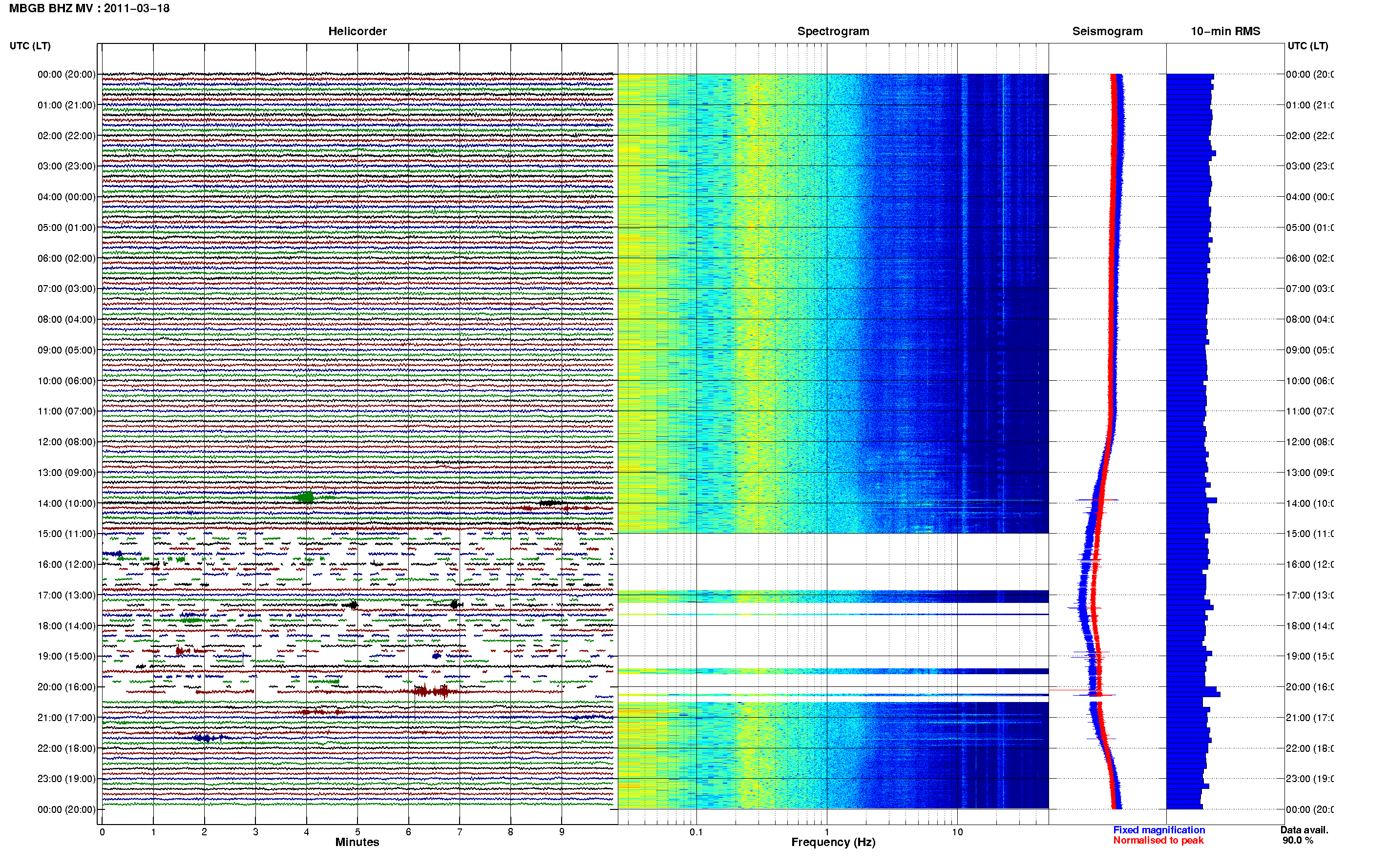Click the title 'MBGB BHZ MV : 2011-03-18'
The image size is (1389, 868).
click(x=89, y=8)
